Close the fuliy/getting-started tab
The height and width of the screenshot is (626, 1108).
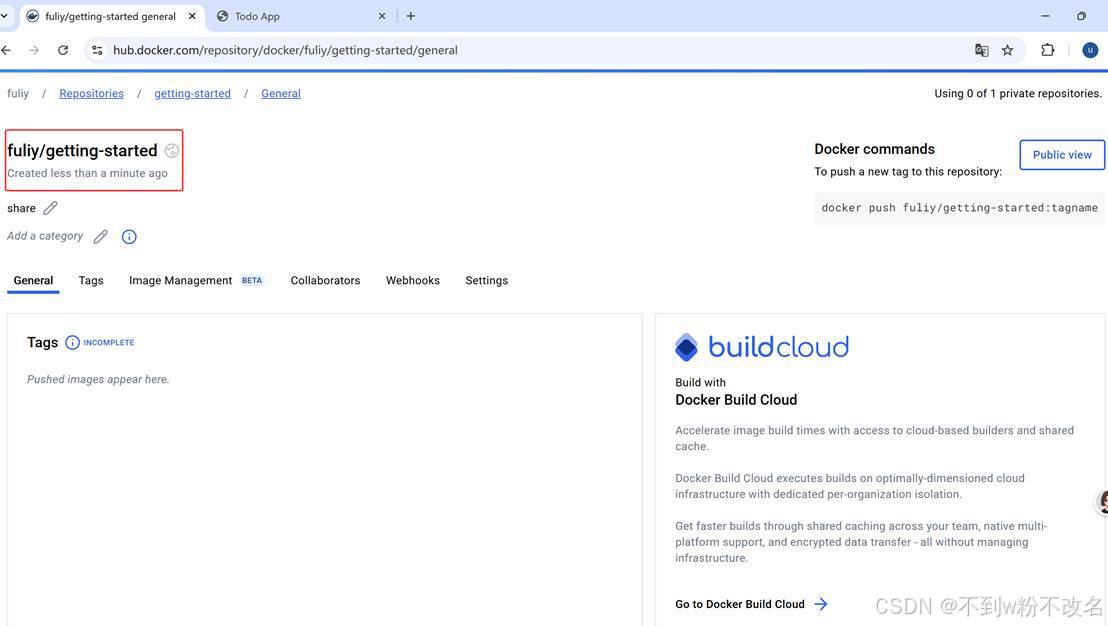click(x=192, y=16)
